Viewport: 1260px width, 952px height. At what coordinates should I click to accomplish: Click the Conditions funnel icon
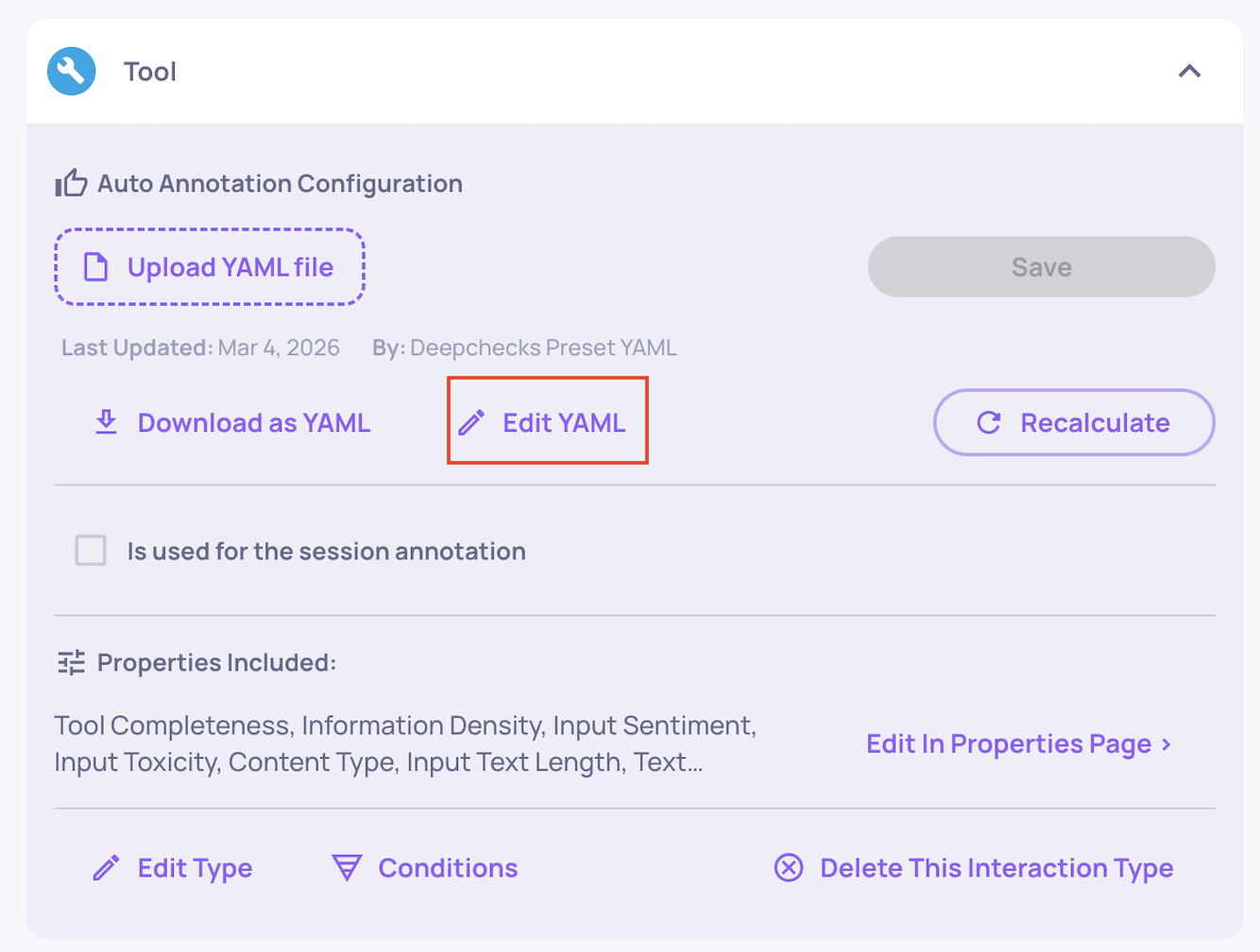(347, 868)
